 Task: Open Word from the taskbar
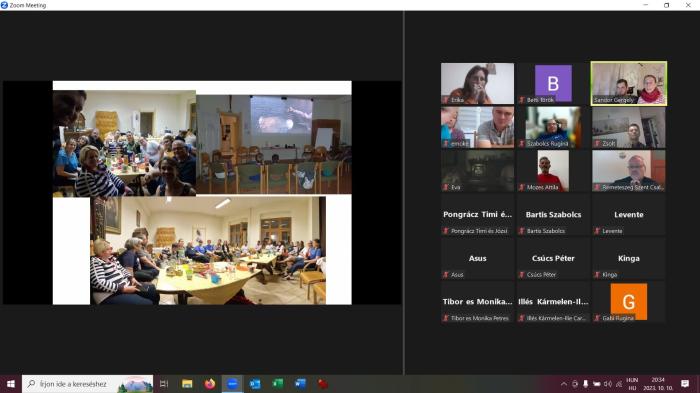(300, 384)
